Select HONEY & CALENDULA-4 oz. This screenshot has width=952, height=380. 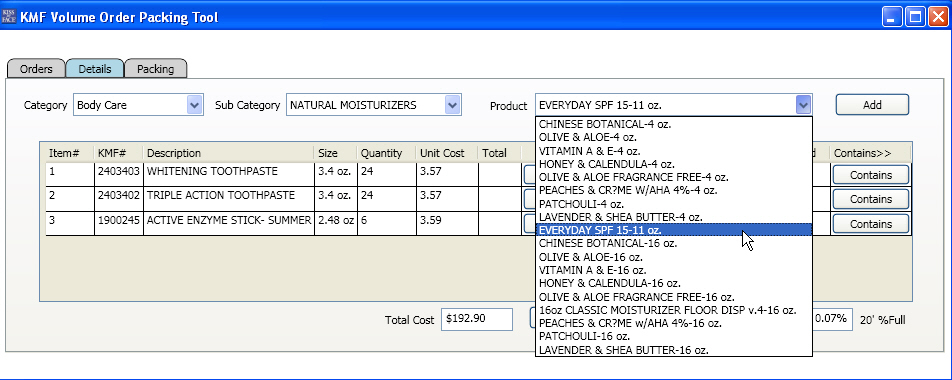673,164
